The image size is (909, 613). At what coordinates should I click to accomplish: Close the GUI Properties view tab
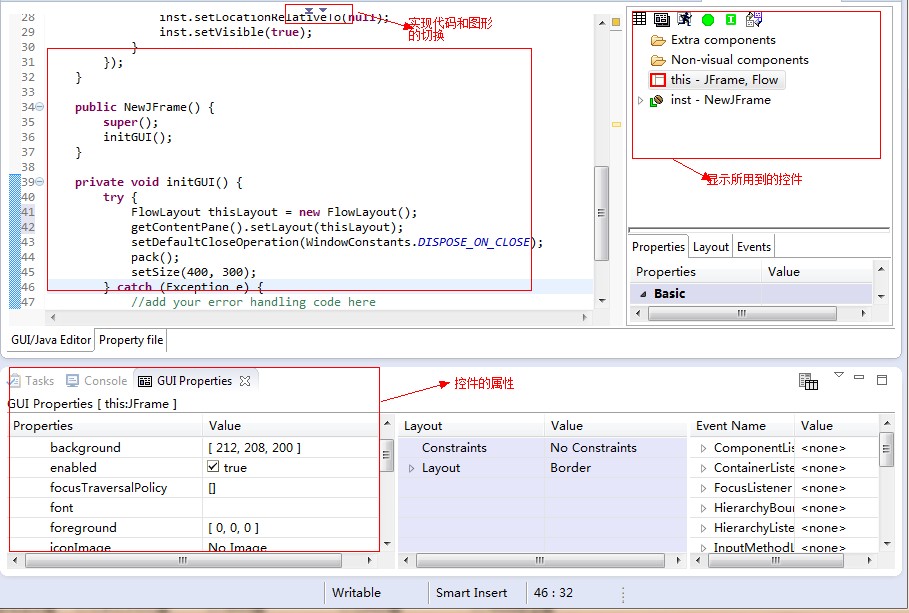(x=245, y=381)
